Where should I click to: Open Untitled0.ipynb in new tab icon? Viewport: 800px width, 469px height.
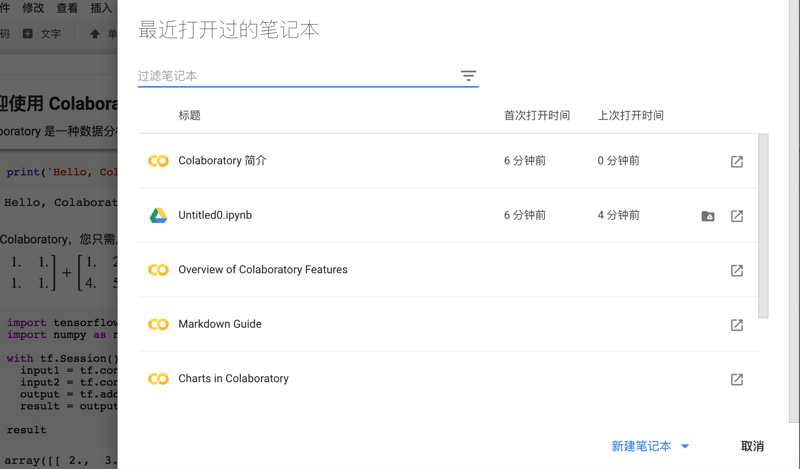[x=737, y=216]
